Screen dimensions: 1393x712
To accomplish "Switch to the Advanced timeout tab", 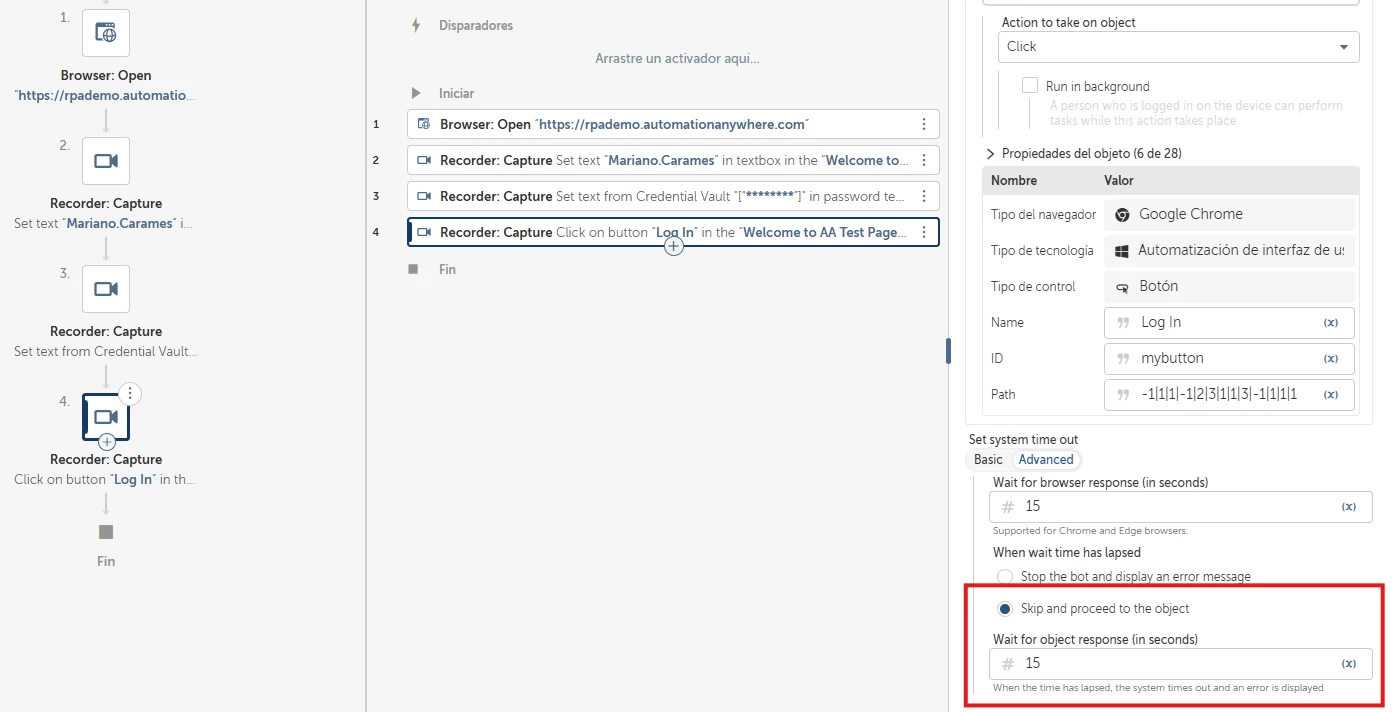I will 1046,460.
